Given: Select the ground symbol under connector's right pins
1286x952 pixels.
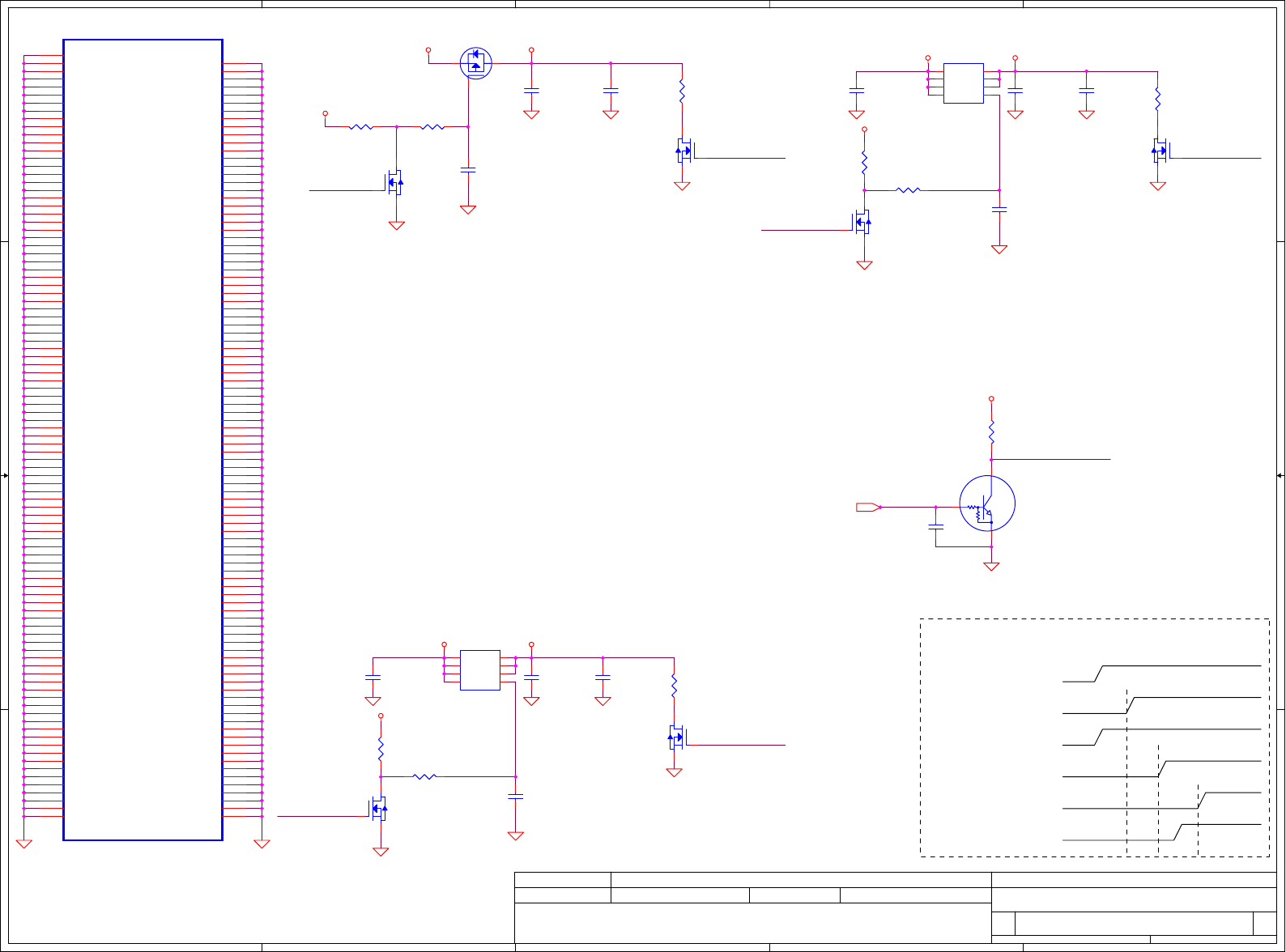Looking at the screenshot, I should (x=262, y=844).
